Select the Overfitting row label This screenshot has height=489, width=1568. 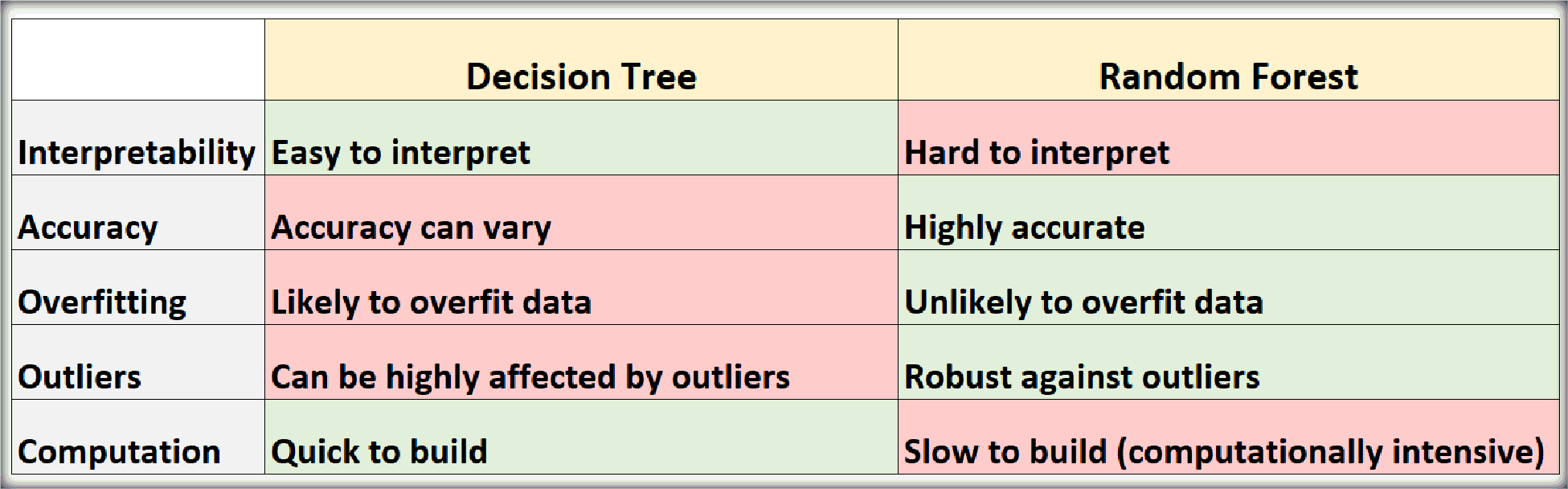[138, 287]
